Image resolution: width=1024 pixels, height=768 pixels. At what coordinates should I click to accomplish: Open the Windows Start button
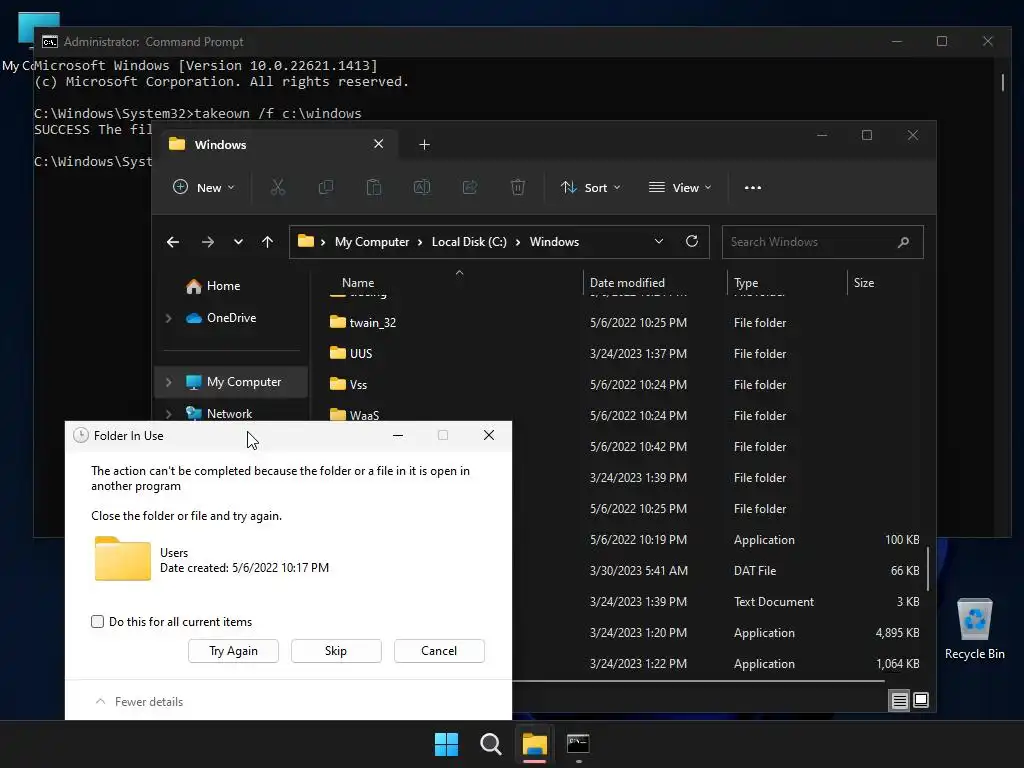click(447, 744)
